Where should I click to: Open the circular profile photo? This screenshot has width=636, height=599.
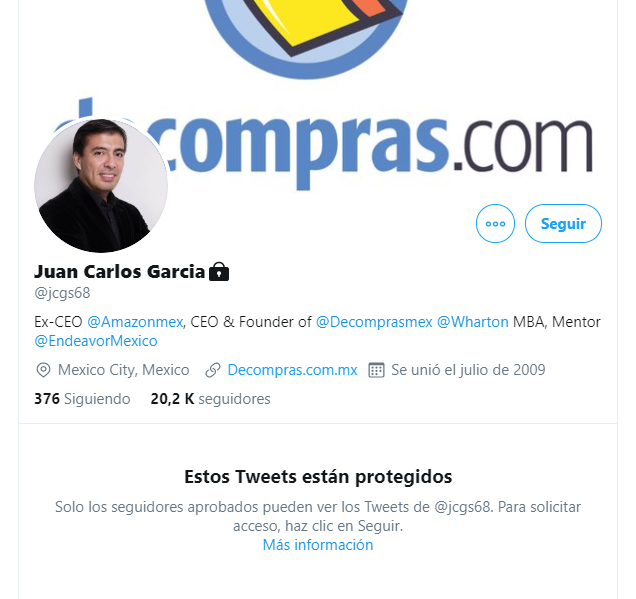(101, 185)
